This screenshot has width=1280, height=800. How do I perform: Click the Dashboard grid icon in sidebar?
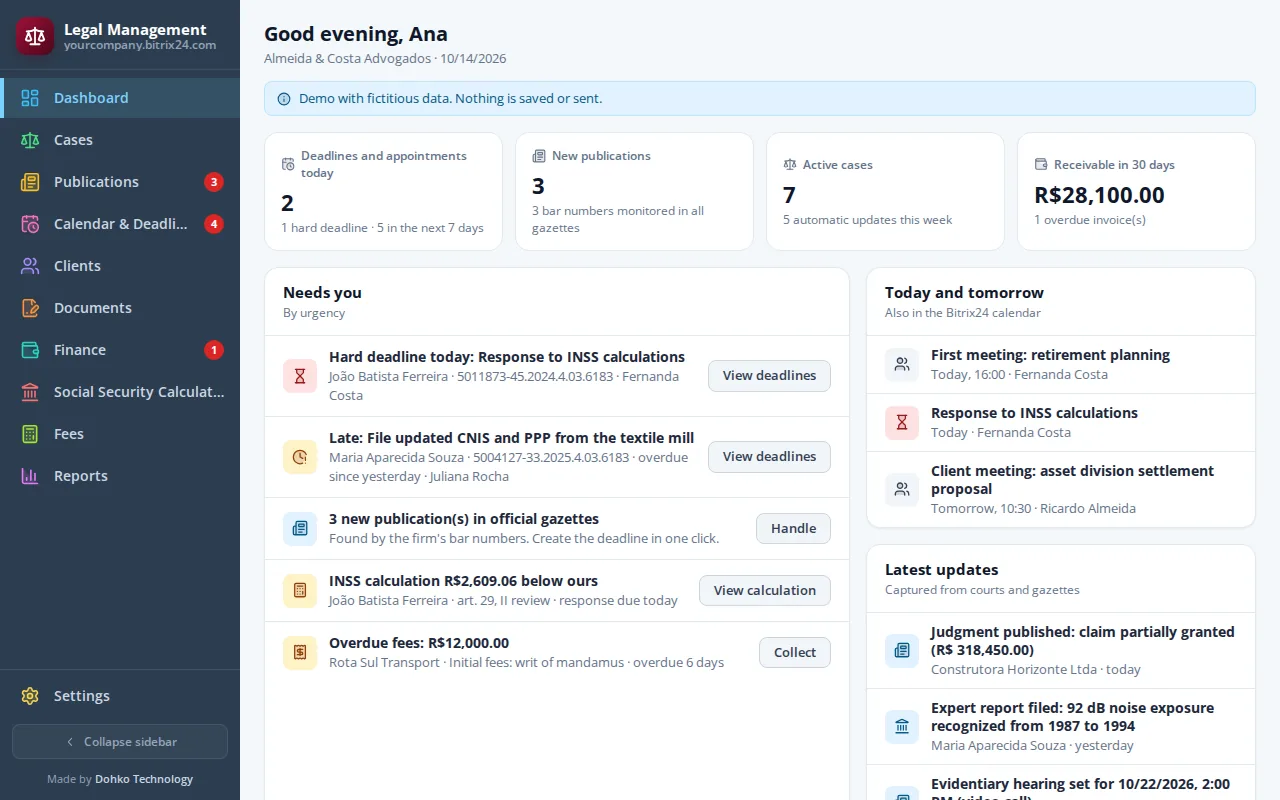(x=30, y=98)
